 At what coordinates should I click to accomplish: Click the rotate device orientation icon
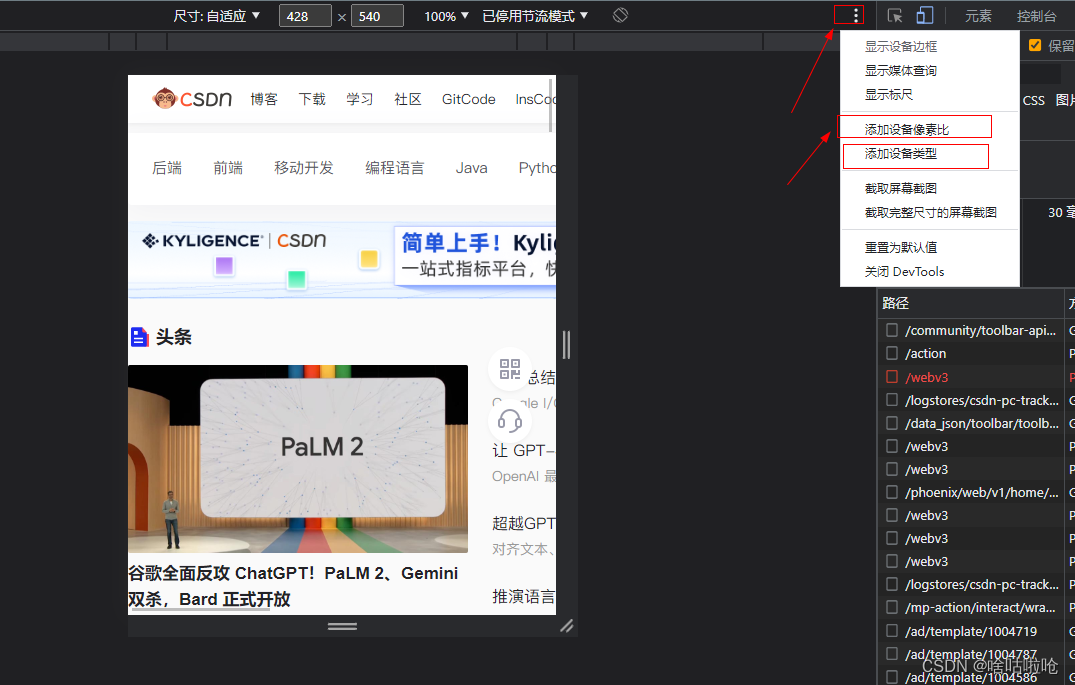620,15
